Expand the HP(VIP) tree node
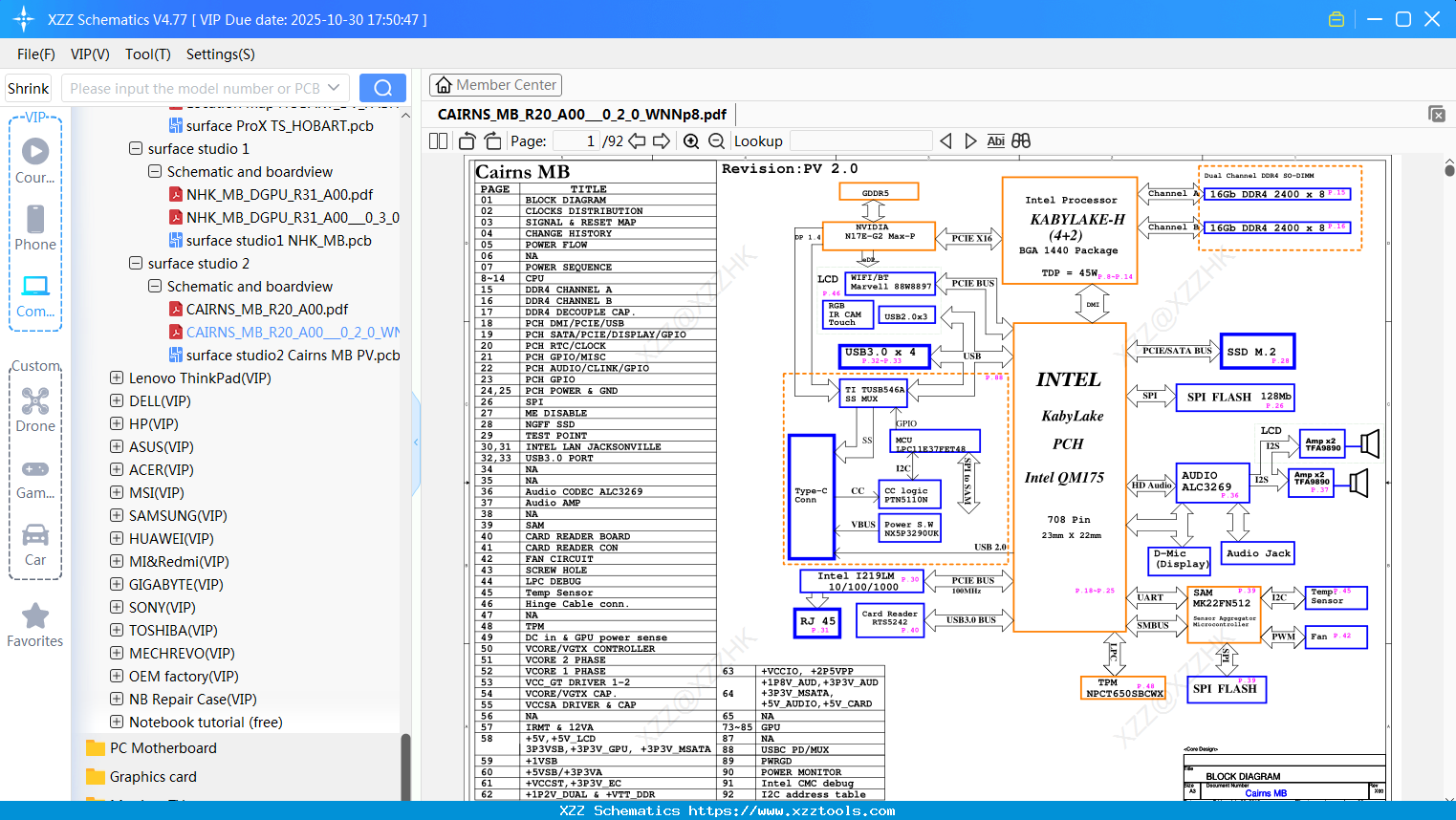The width and height of the screenshot is (1456, 820). (x=117, y=424)
